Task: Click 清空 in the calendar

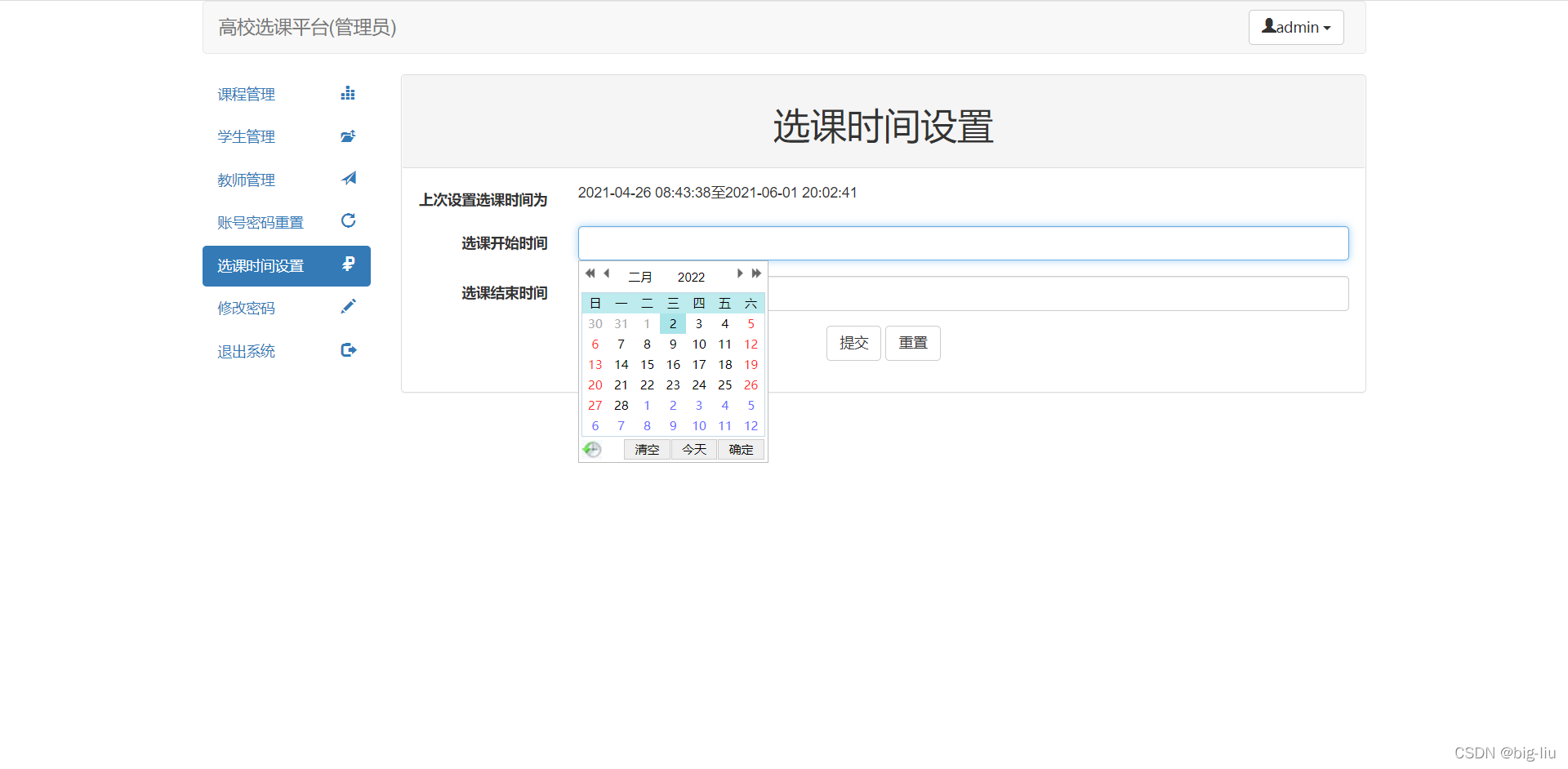Action: click(647, 450)
